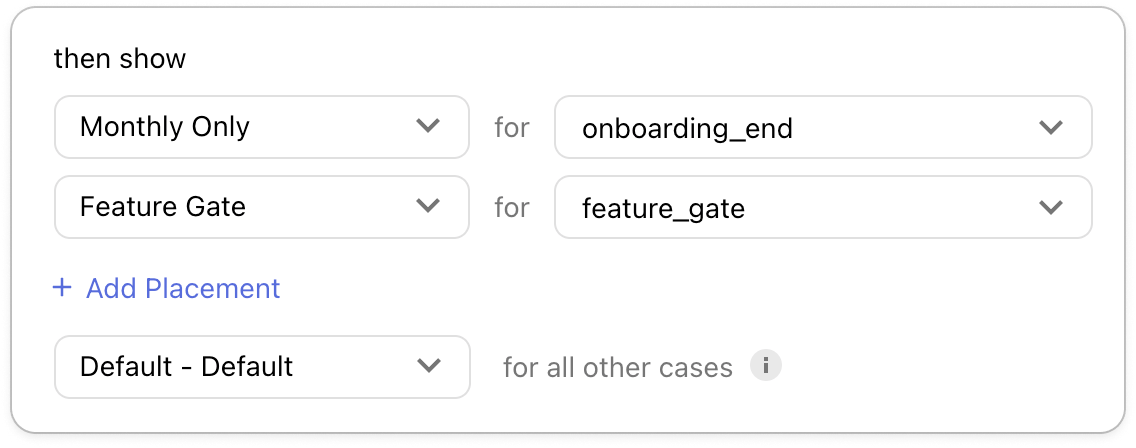Click "for" label next to Feature Gate
The height and width of the screenshot is (448, 1136).
[512, 207]
